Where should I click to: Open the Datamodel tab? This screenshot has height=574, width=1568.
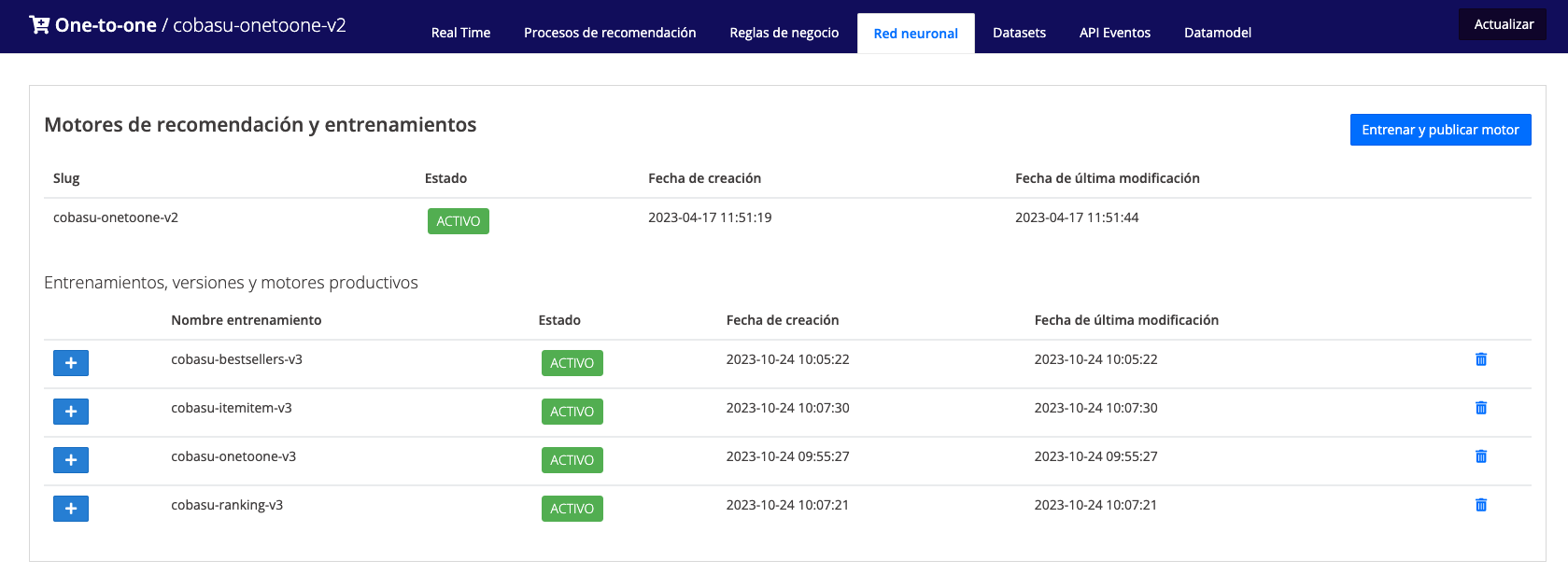(x=1217, y=33)
